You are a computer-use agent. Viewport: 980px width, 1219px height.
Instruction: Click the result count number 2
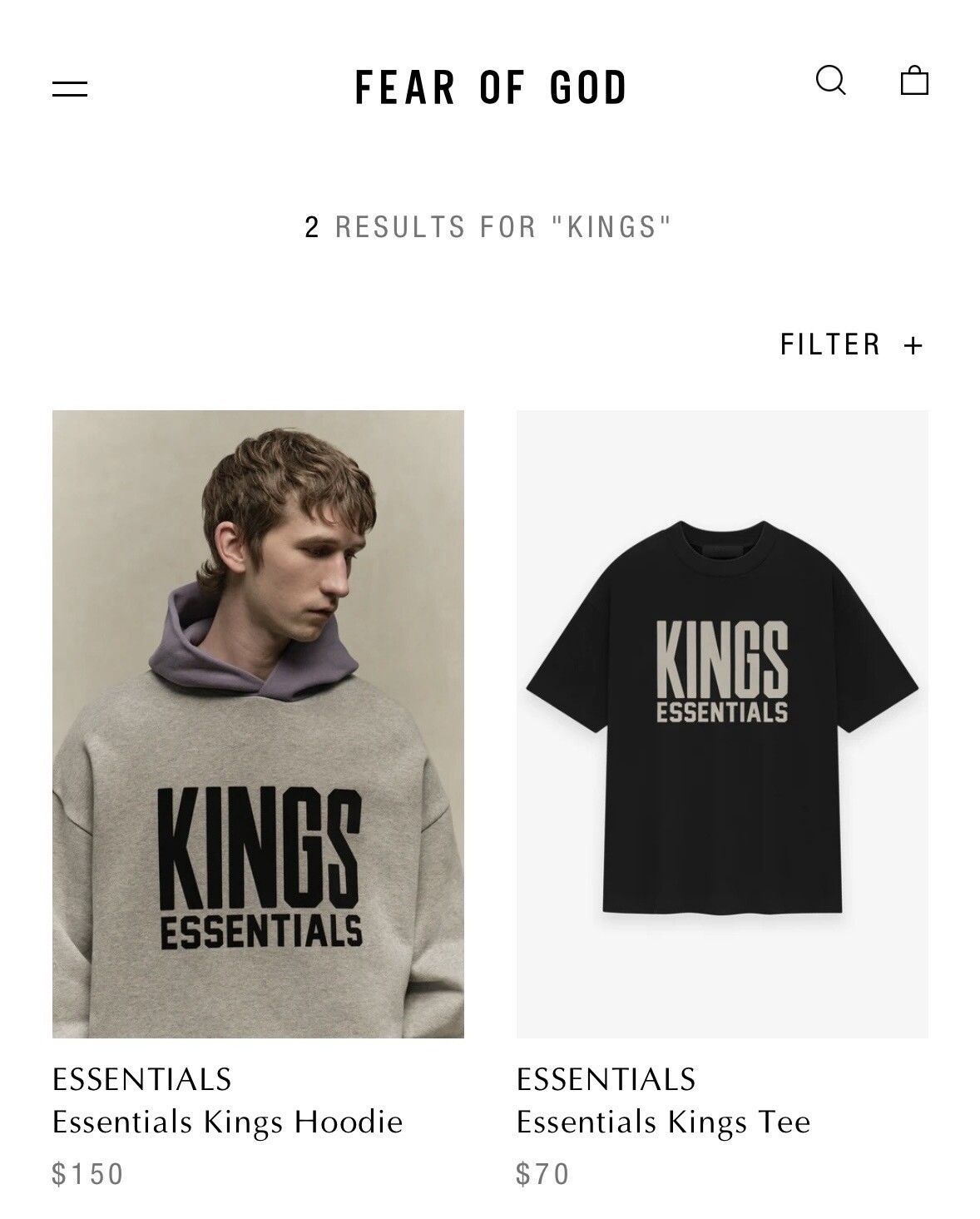click(x=312, y=227)
